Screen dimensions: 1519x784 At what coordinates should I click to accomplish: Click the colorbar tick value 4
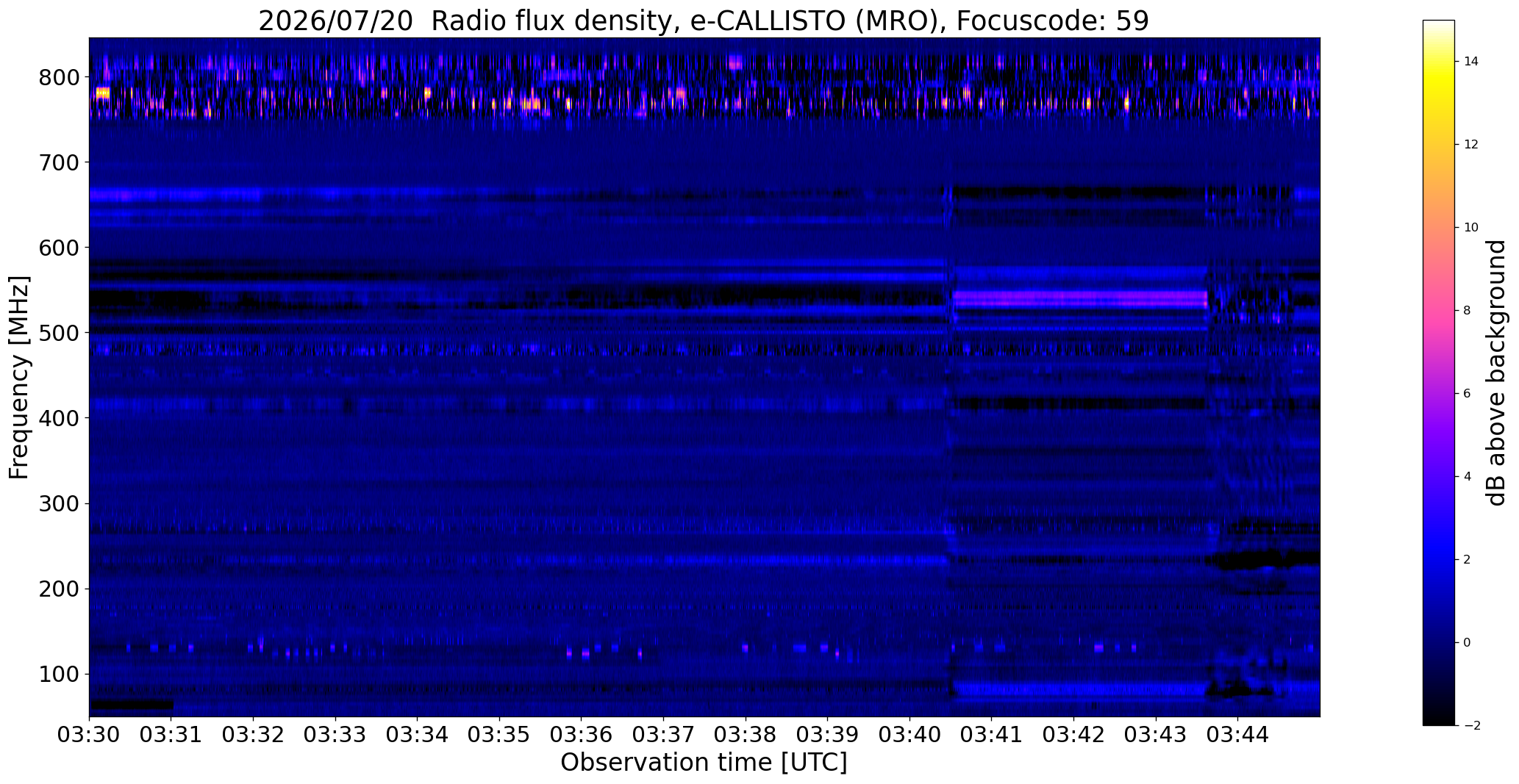pos(1468,477)
